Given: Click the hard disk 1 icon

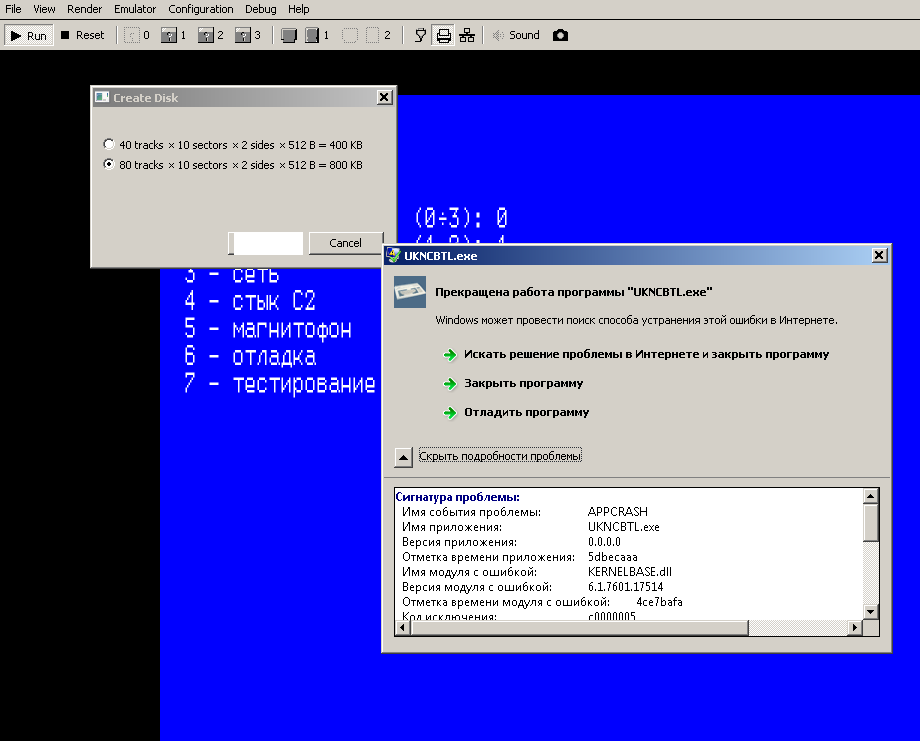Looking at the screenshot, I should tap(312, 35).
